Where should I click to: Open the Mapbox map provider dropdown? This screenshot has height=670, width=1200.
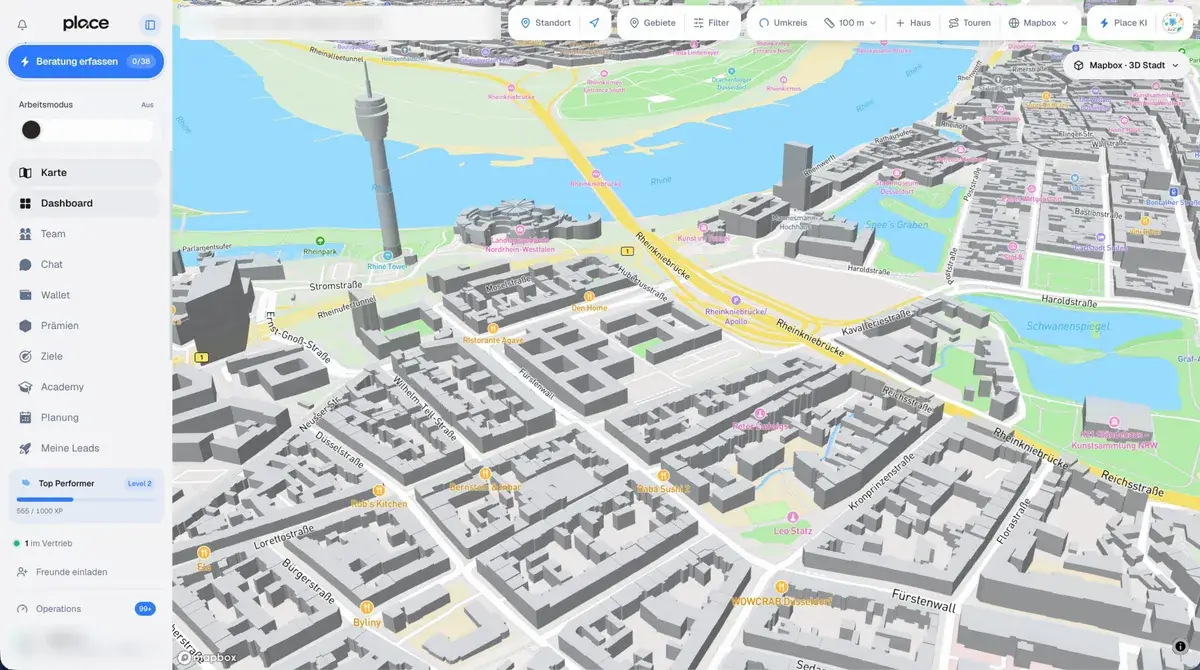1039,23
